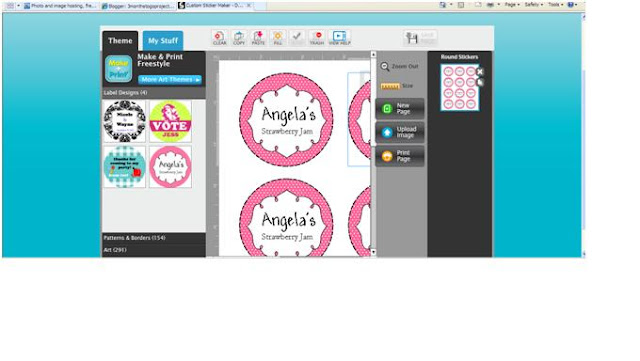Image resolution: width=640 pixels, height=361 pixels.
Task: Click the Strawberry Jam text on the bottom sticker
Action: coord(287,237)
